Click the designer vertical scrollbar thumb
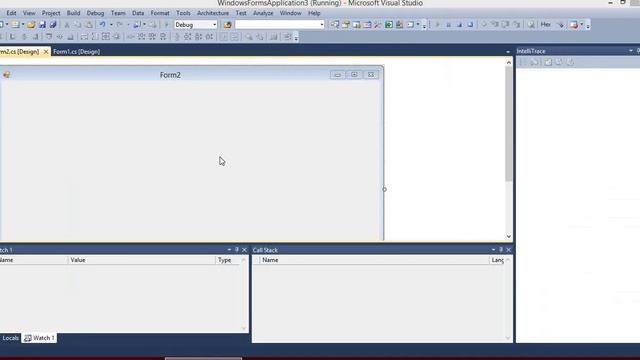The image size is (640, 360). (509, 124)
